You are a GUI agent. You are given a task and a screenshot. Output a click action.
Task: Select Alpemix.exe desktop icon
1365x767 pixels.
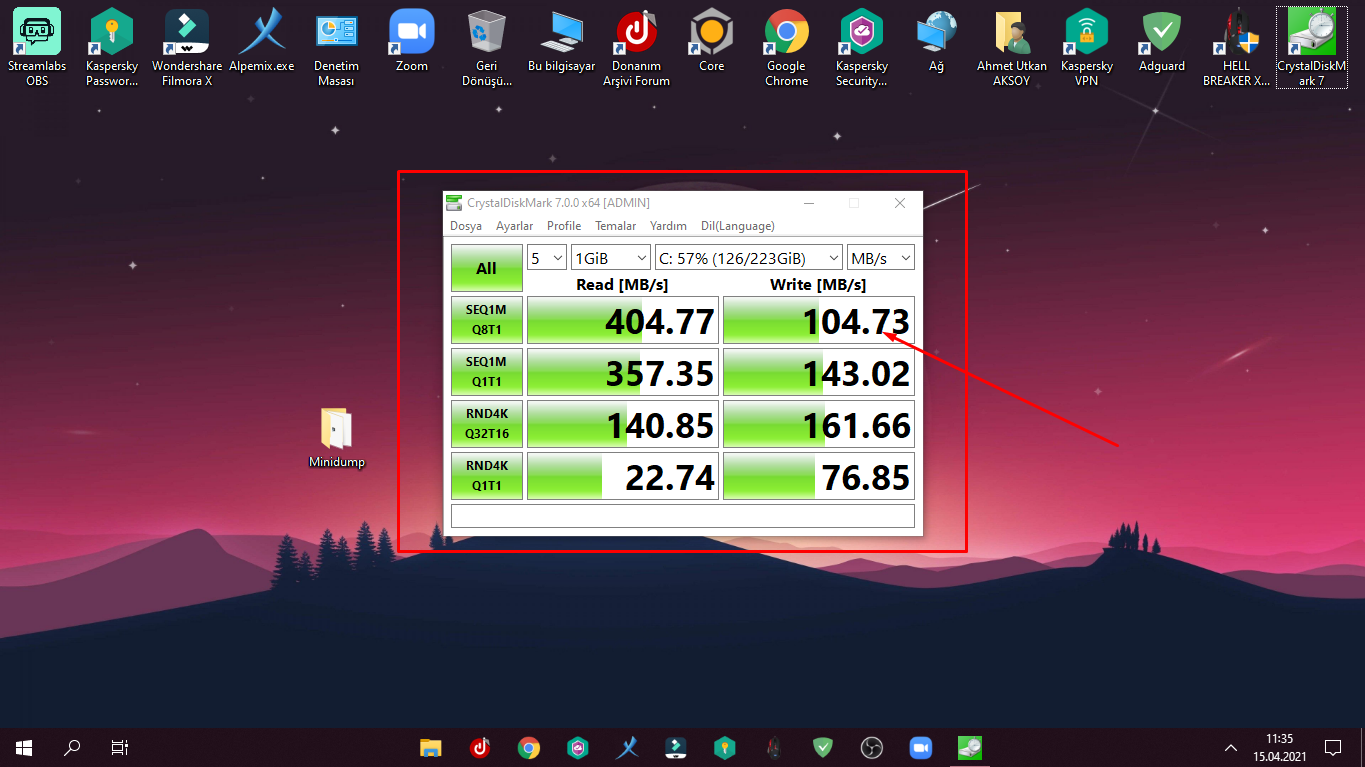click(262, 42)
